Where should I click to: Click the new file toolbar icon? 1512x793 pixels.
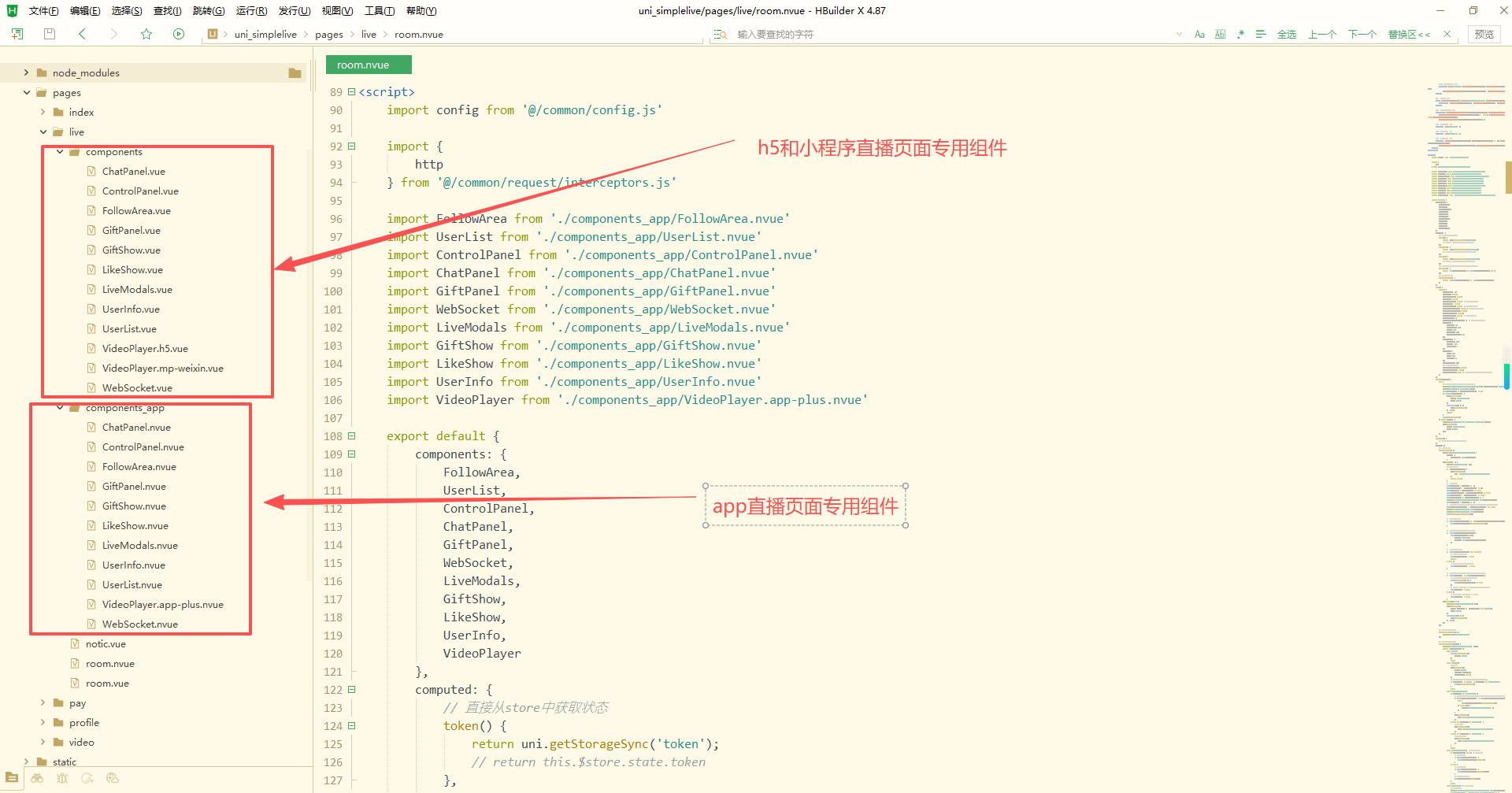click(17, 34)
